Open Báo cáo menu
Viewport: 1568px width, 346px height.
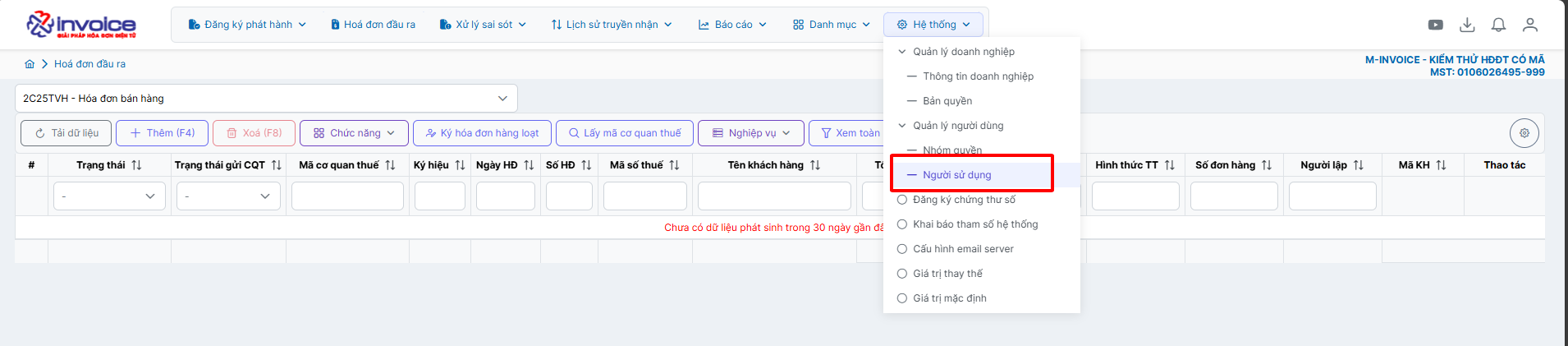[x=732, y=25]
